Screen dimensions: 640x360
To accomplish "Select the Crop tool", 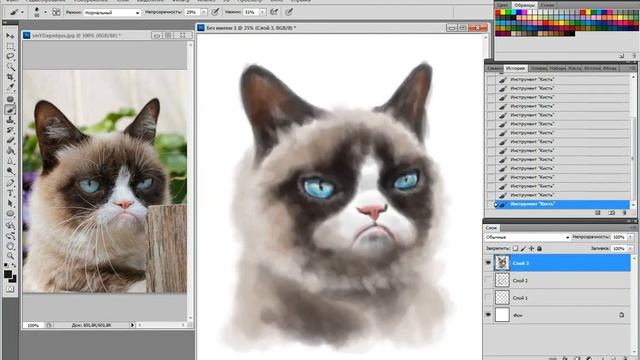I will point(10,77).
